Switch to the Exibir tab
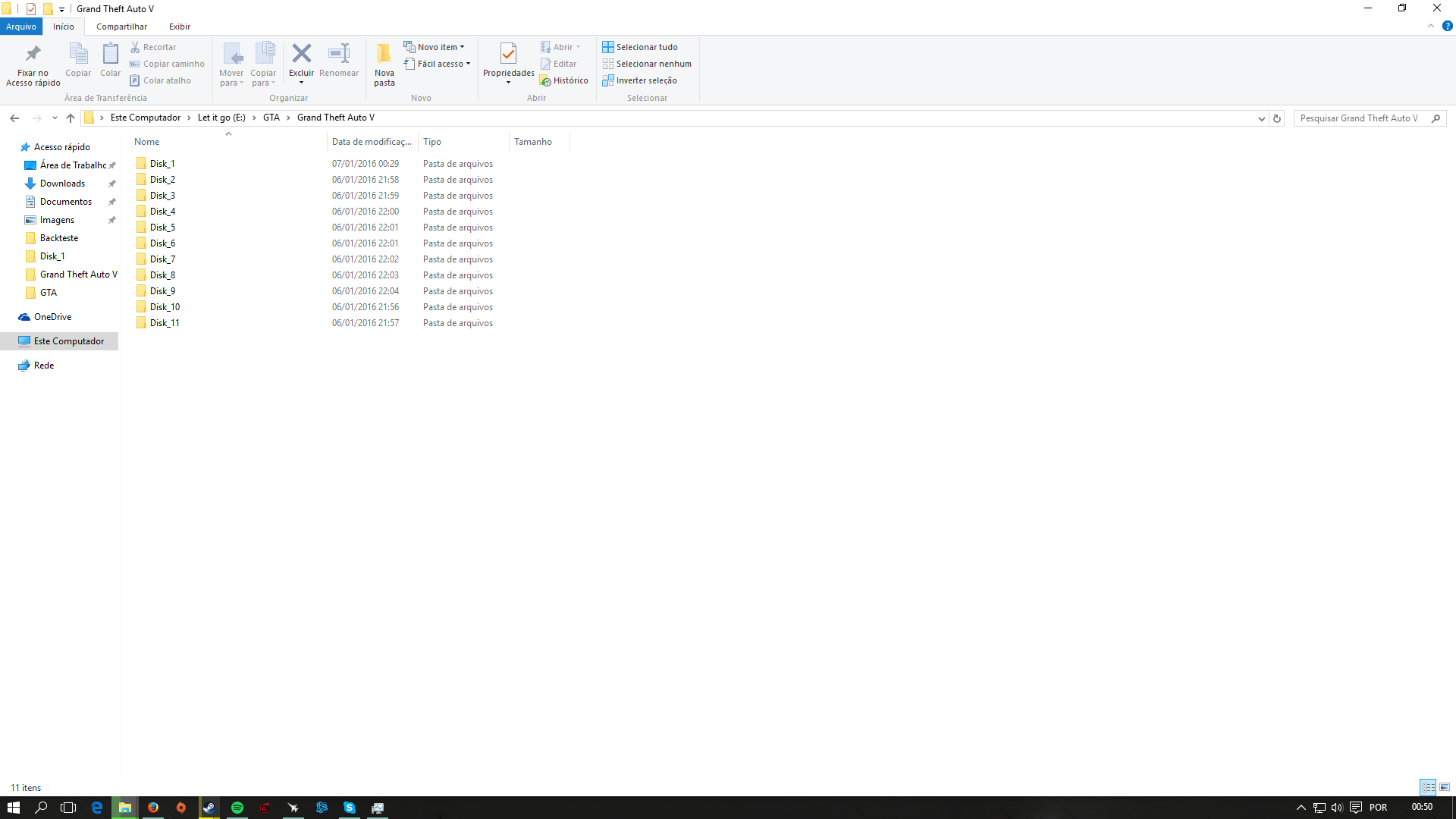This screenshot has height=819, width=1456. (180, 27)
